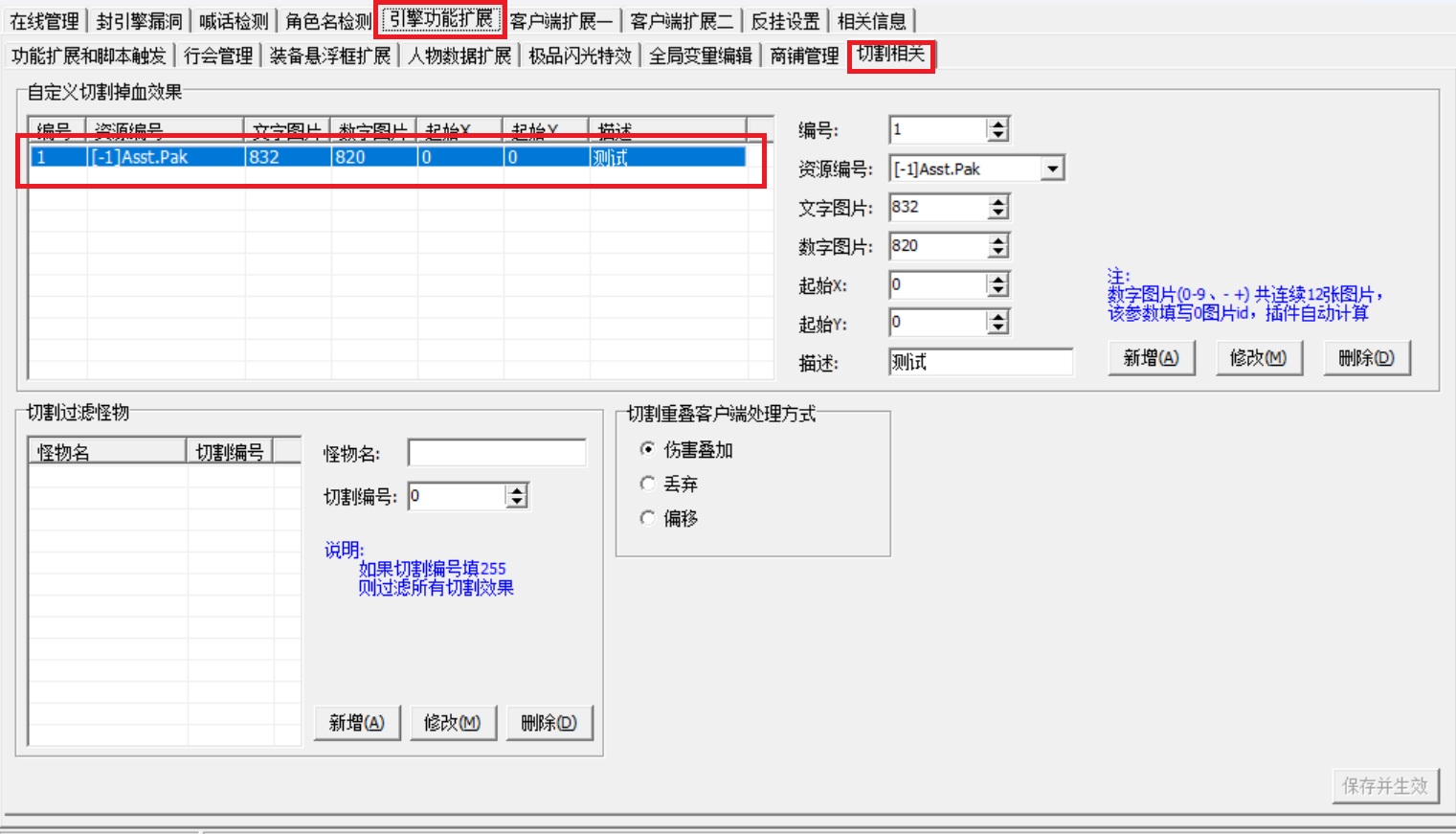Increase the 编号 spinner value
The height and width of the screenshot is (834, 1456).
pos(997,124)
